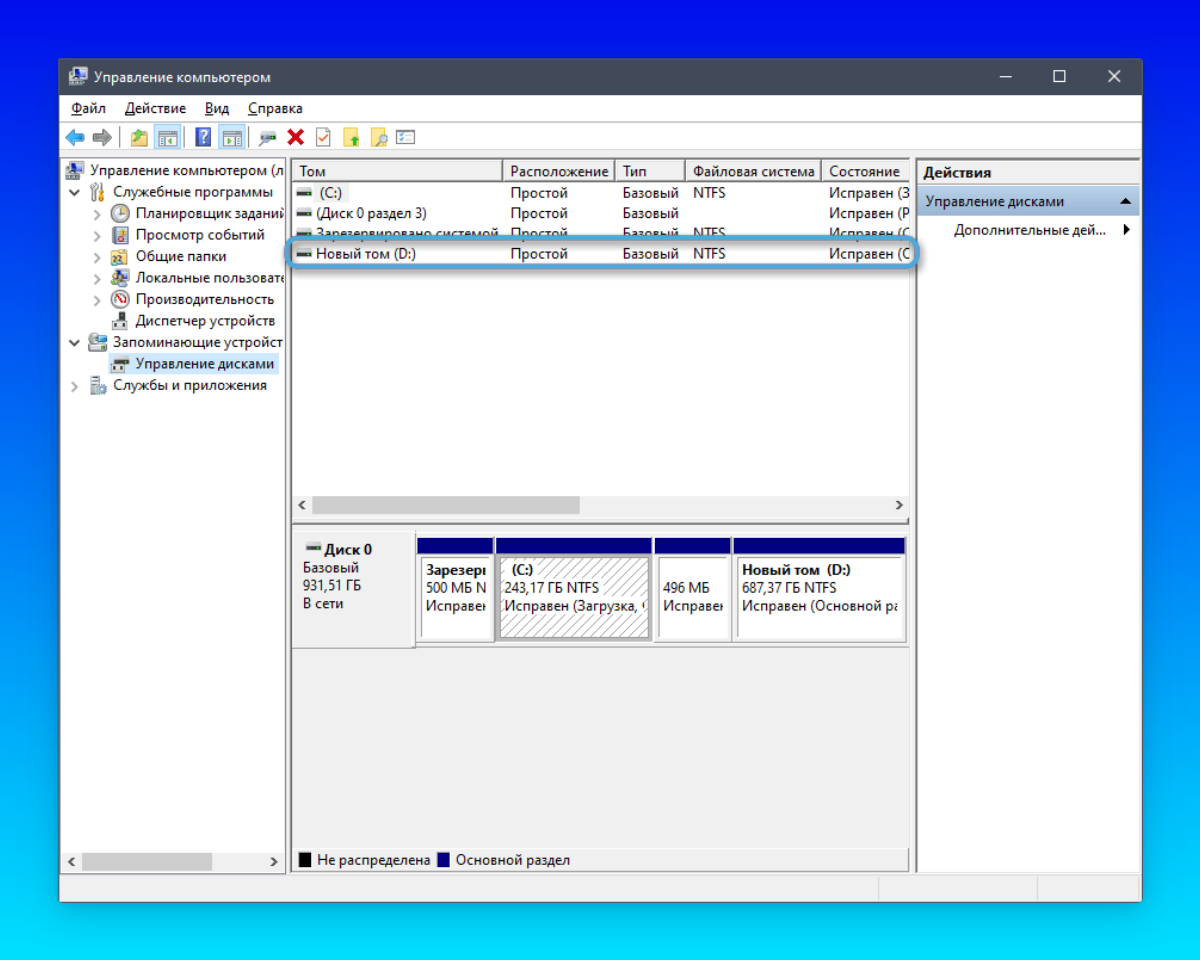Expand the Планировщик заданий node
Viewport: 1200px width, 960px height.
pos(97,213)
